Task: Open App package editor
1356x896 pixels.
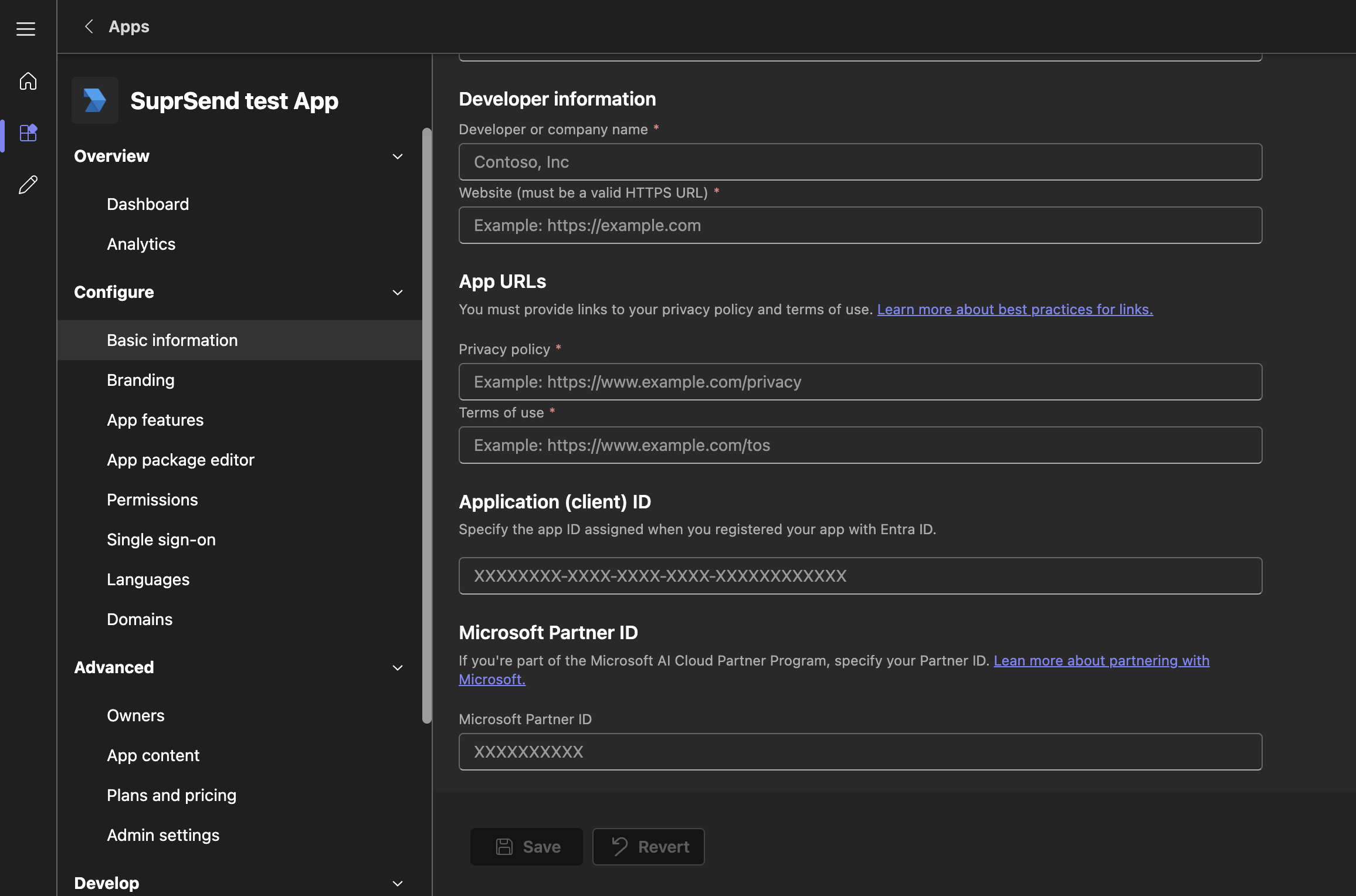Action: 180,460
